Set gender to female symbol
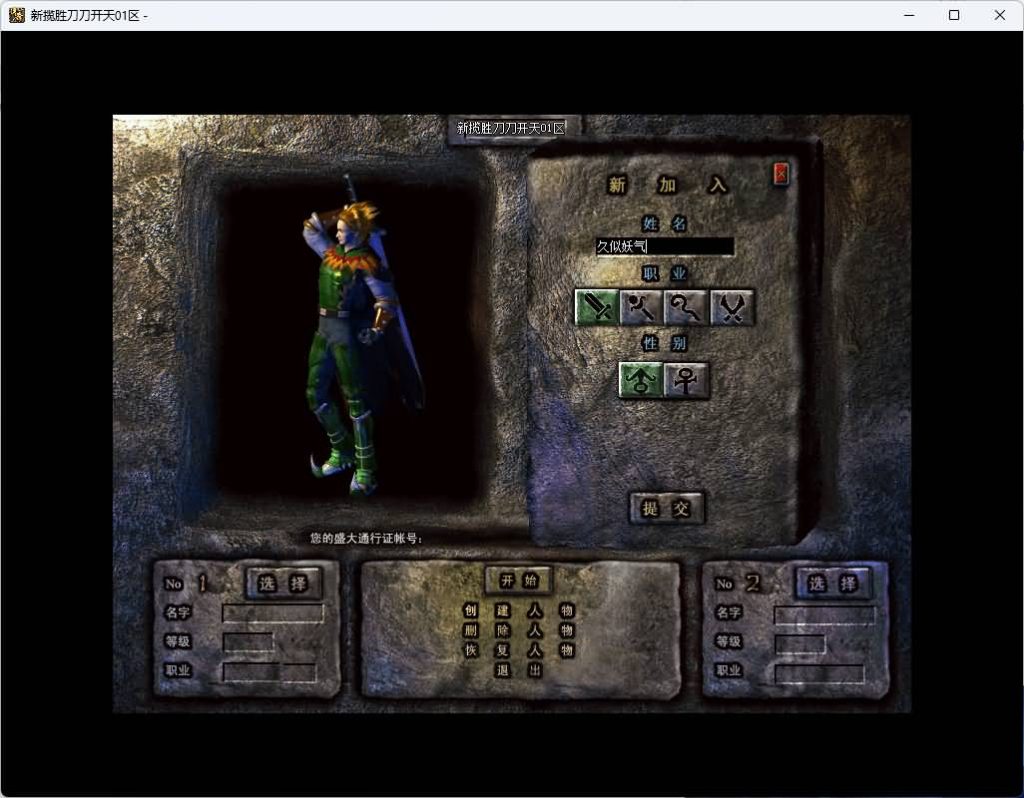1024x798 pixels. coord(686,380)
